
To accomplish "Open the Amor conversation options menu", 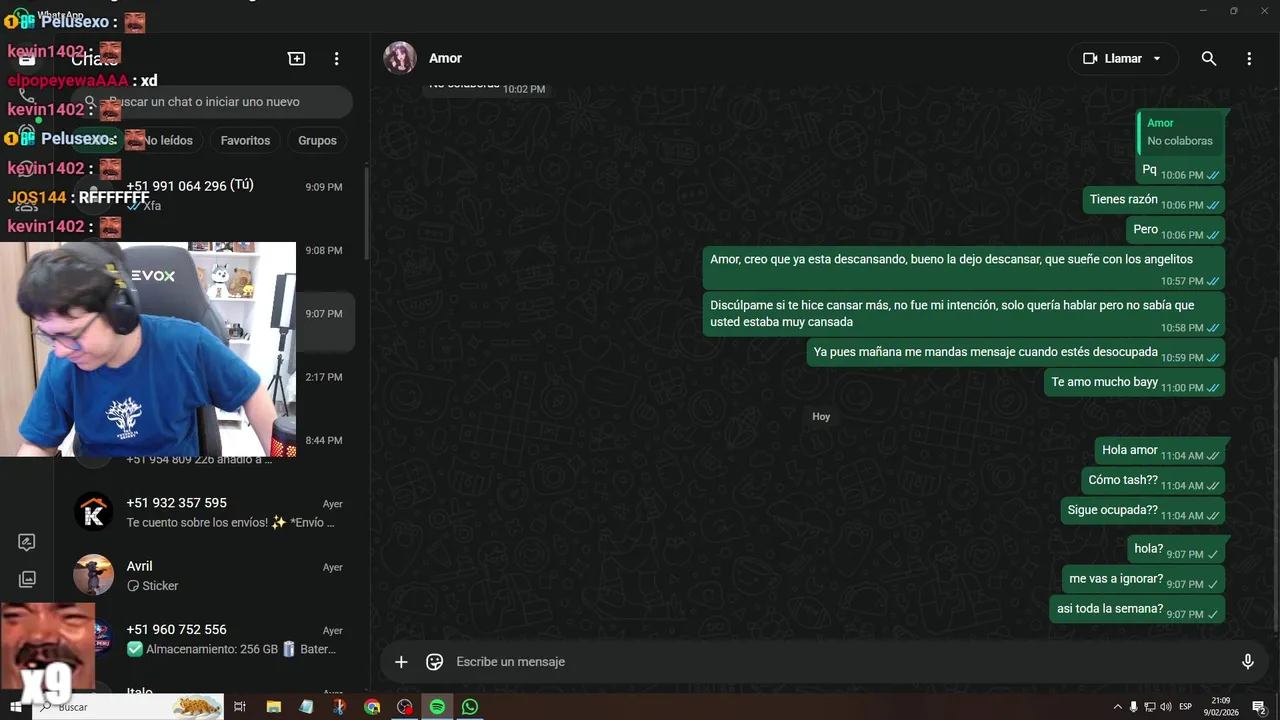I will (x=1249, y=59).
